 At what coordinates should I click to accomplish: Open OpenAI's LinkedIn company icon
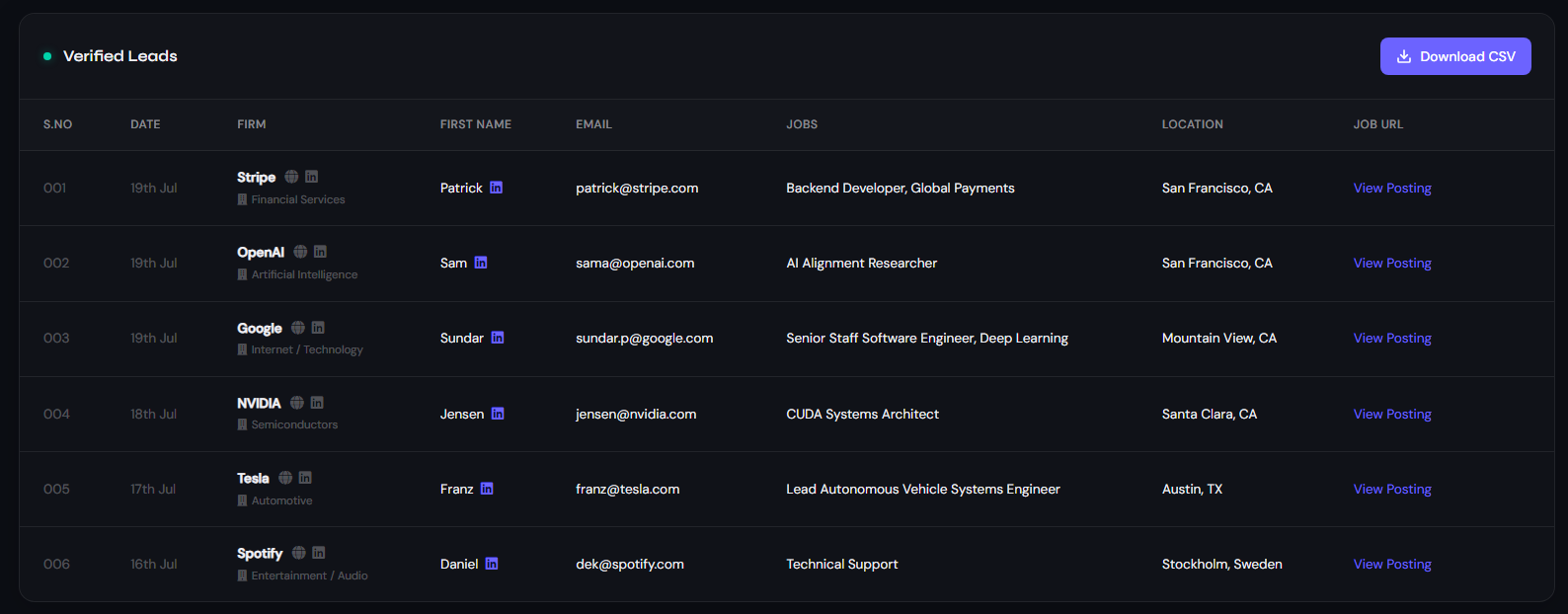(320, 252)
